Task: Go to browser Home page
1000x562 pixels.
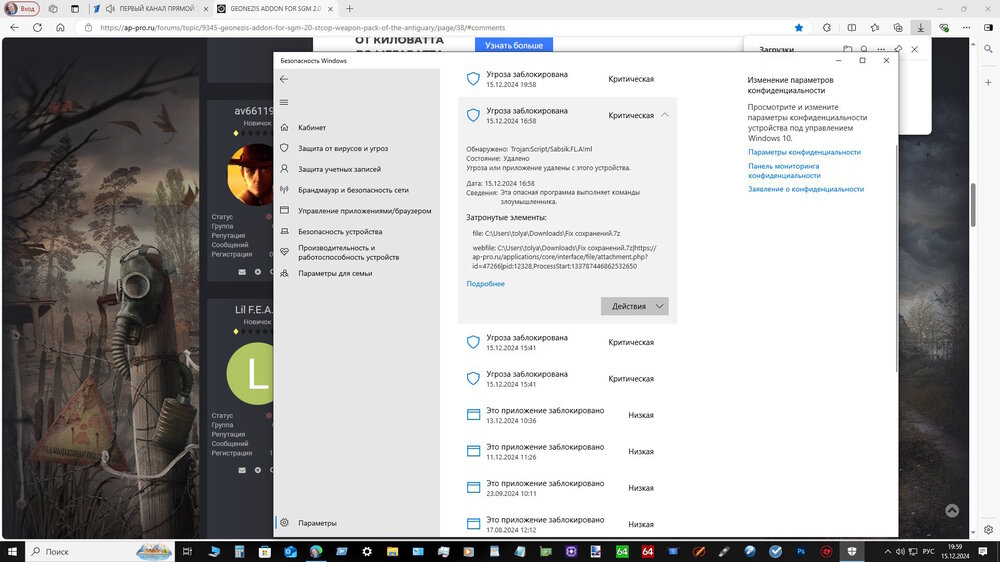Action: point(60,27)
